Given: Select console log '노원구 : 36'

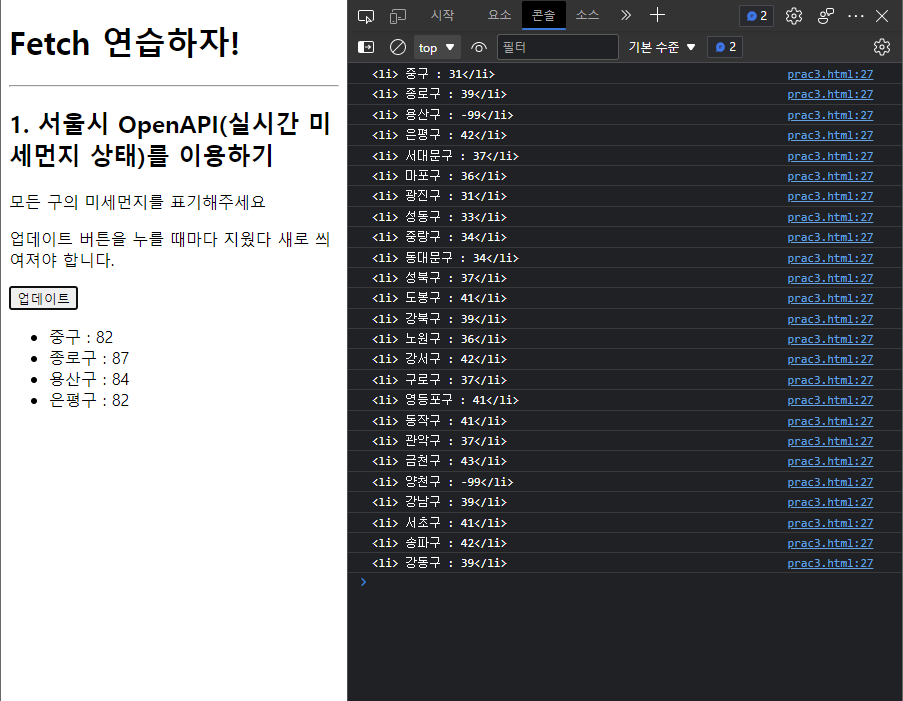Looking at the screenshot, I should 439,339.
